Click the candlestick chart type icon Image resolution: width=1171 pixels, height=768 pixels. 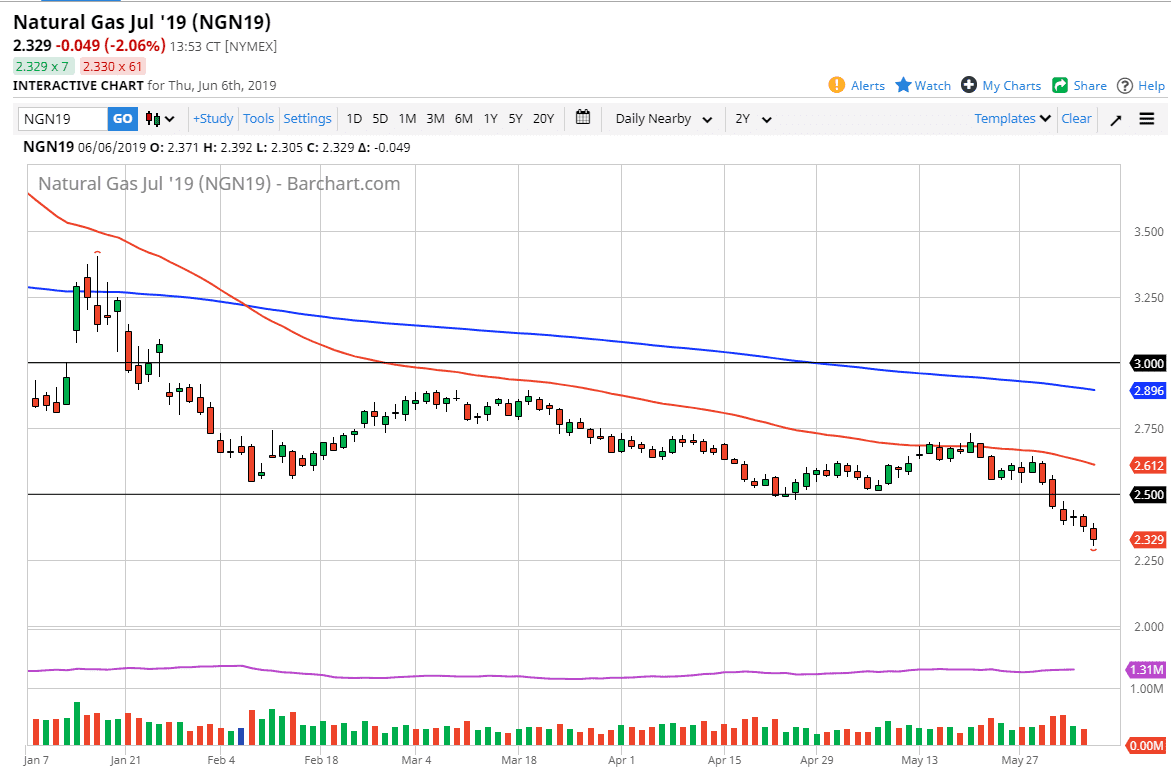tap(152, 118)
